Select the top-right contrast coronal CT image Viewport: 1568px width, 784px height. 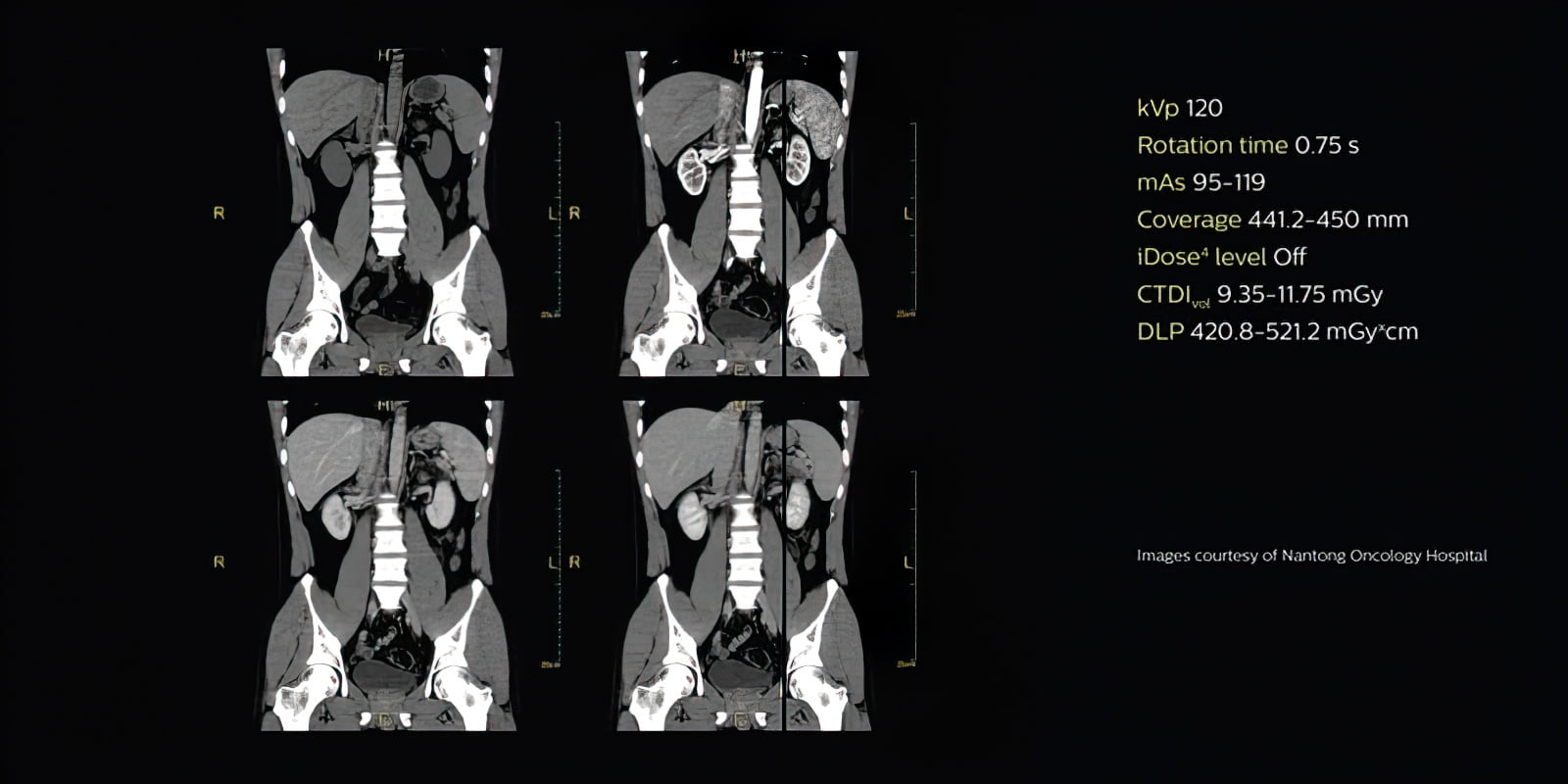tap(743, 213)
